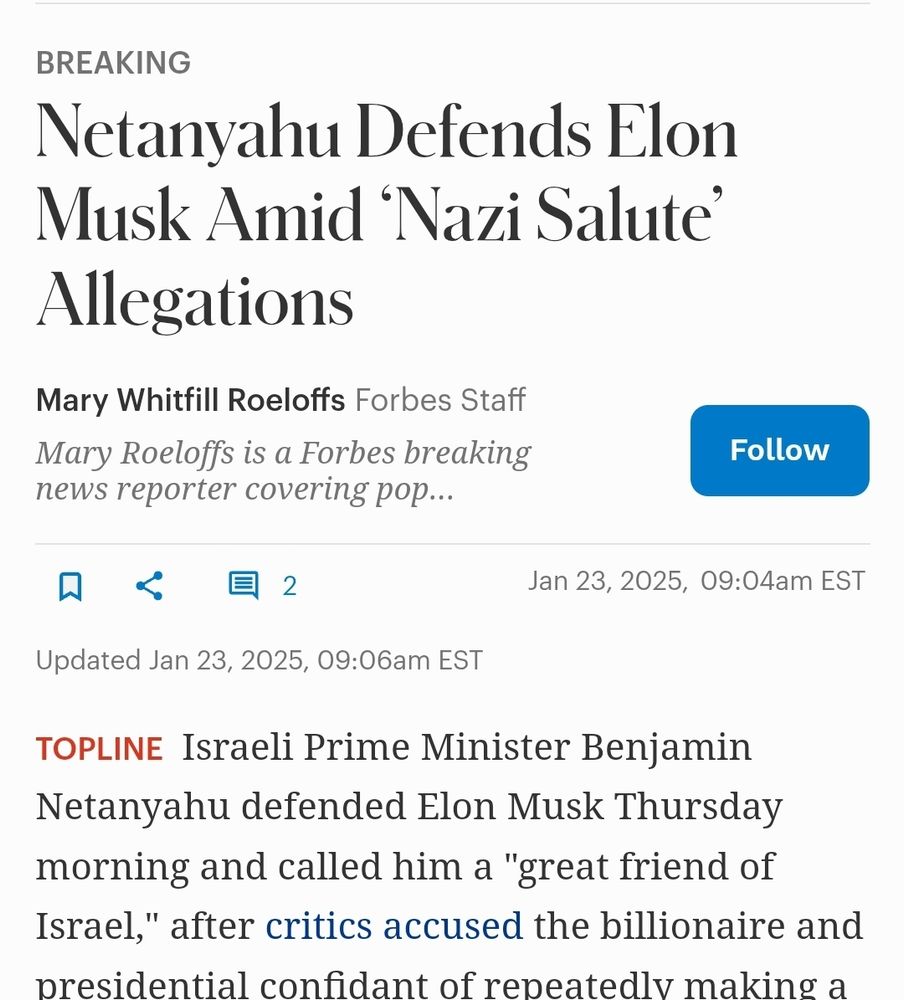This screenshot has width=904, height=1000.
Task: Click 'Israeli Prime Minister Benjamin' text
Action: (466, 747)
